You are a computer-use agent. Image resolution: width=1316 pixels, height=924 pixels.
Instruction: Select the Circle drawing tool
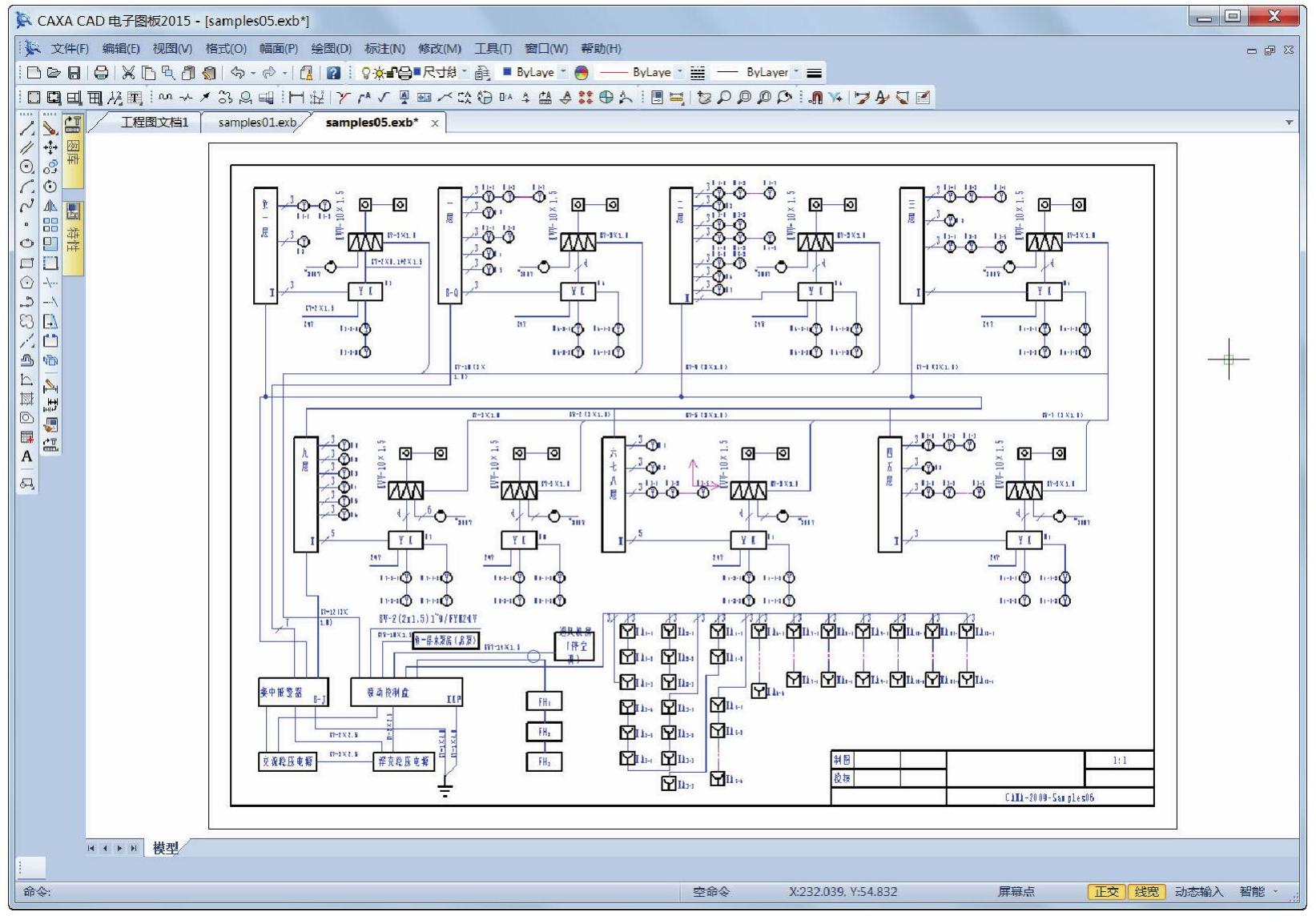[x=26, y=167]
